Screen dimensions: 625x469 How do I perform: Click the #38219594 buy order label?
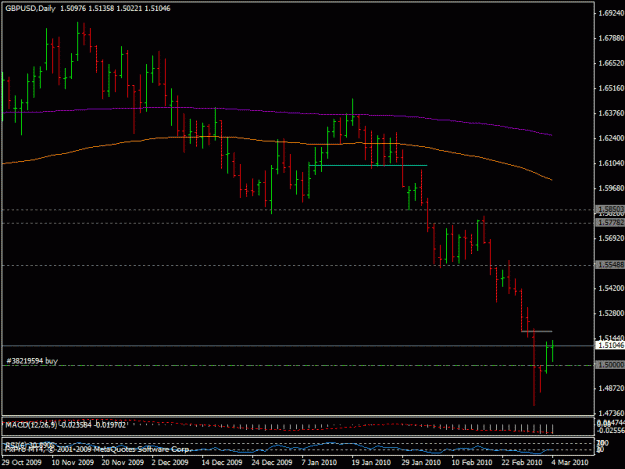(x=32, y=361)
